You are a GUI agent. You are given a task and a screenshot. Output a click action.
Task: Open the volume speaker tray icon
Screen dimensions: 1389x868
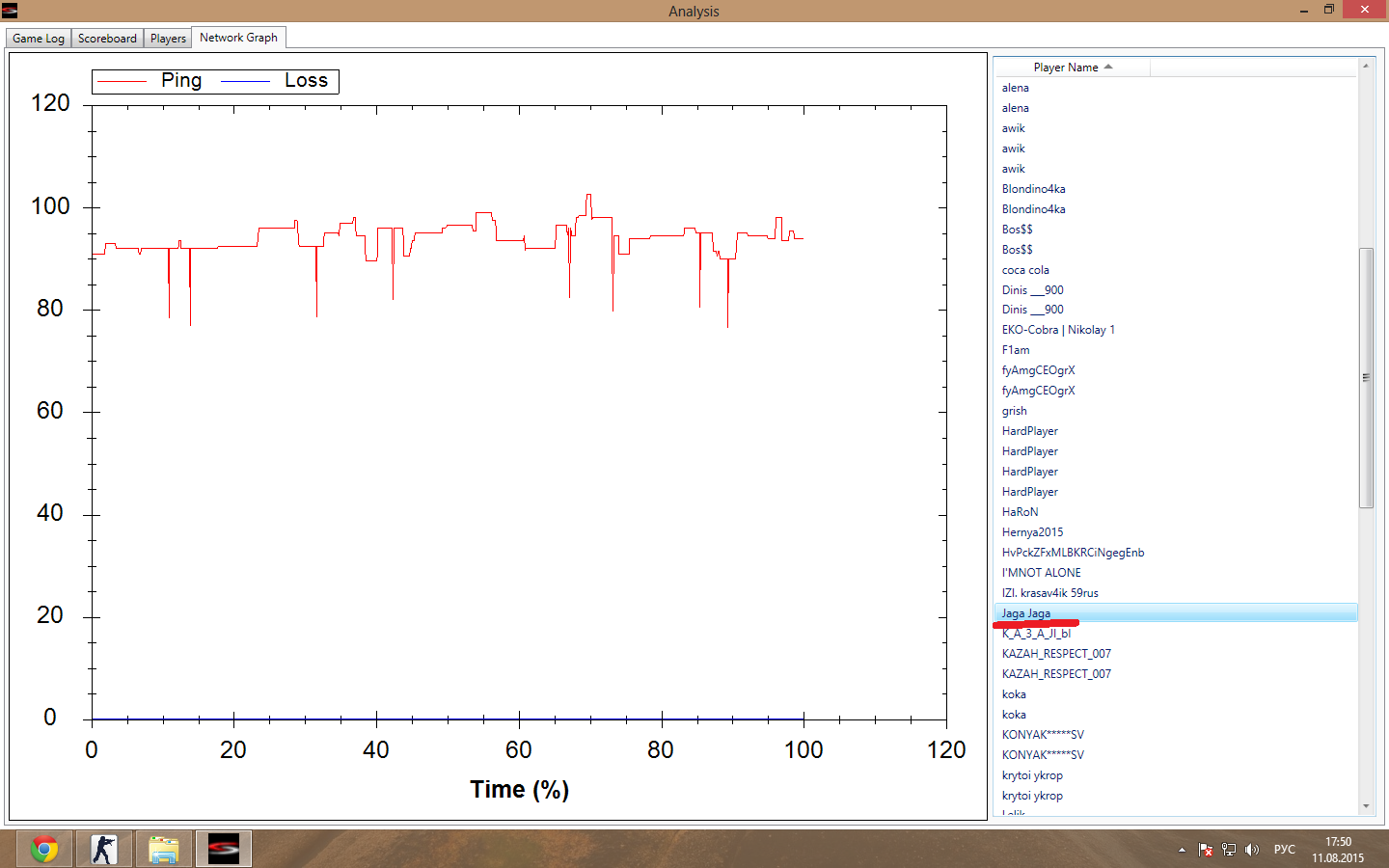[1252, 850]
